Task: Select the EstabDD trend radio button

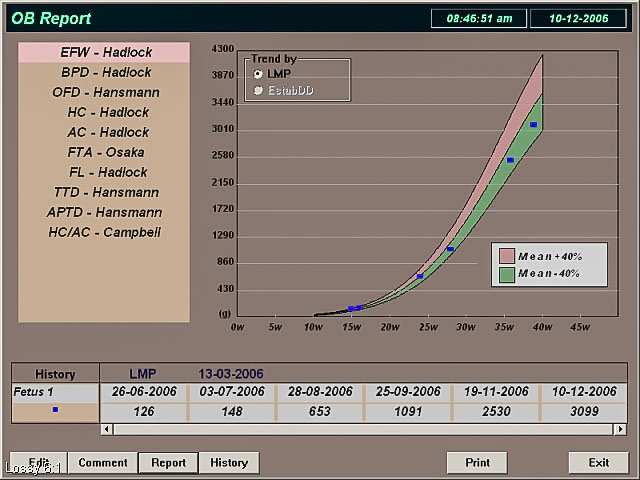Action: coord(259,90)
